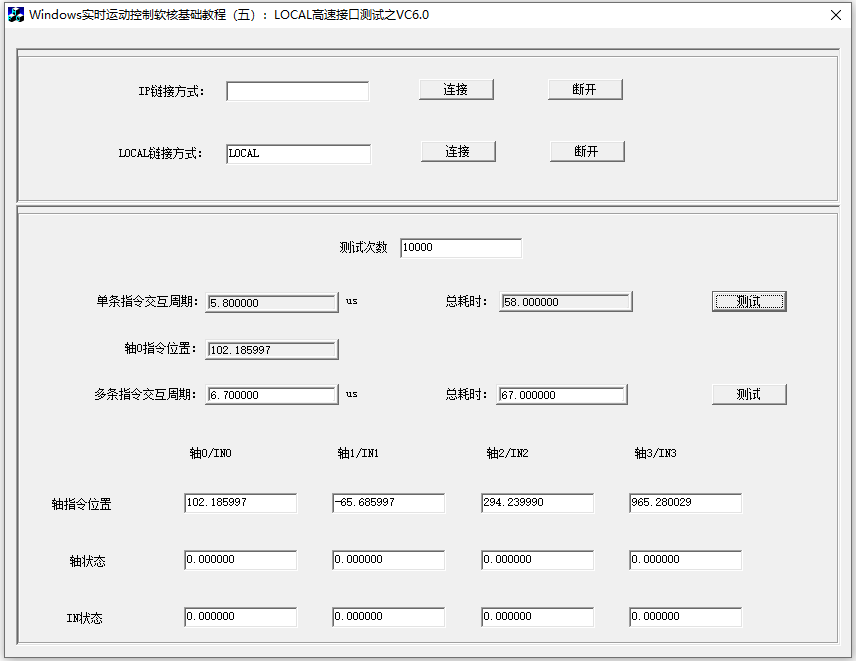Viewport: 856px width, 661px height.
Task: Click inside the empty IP链接方式 text box
Action: pos(297,90)
